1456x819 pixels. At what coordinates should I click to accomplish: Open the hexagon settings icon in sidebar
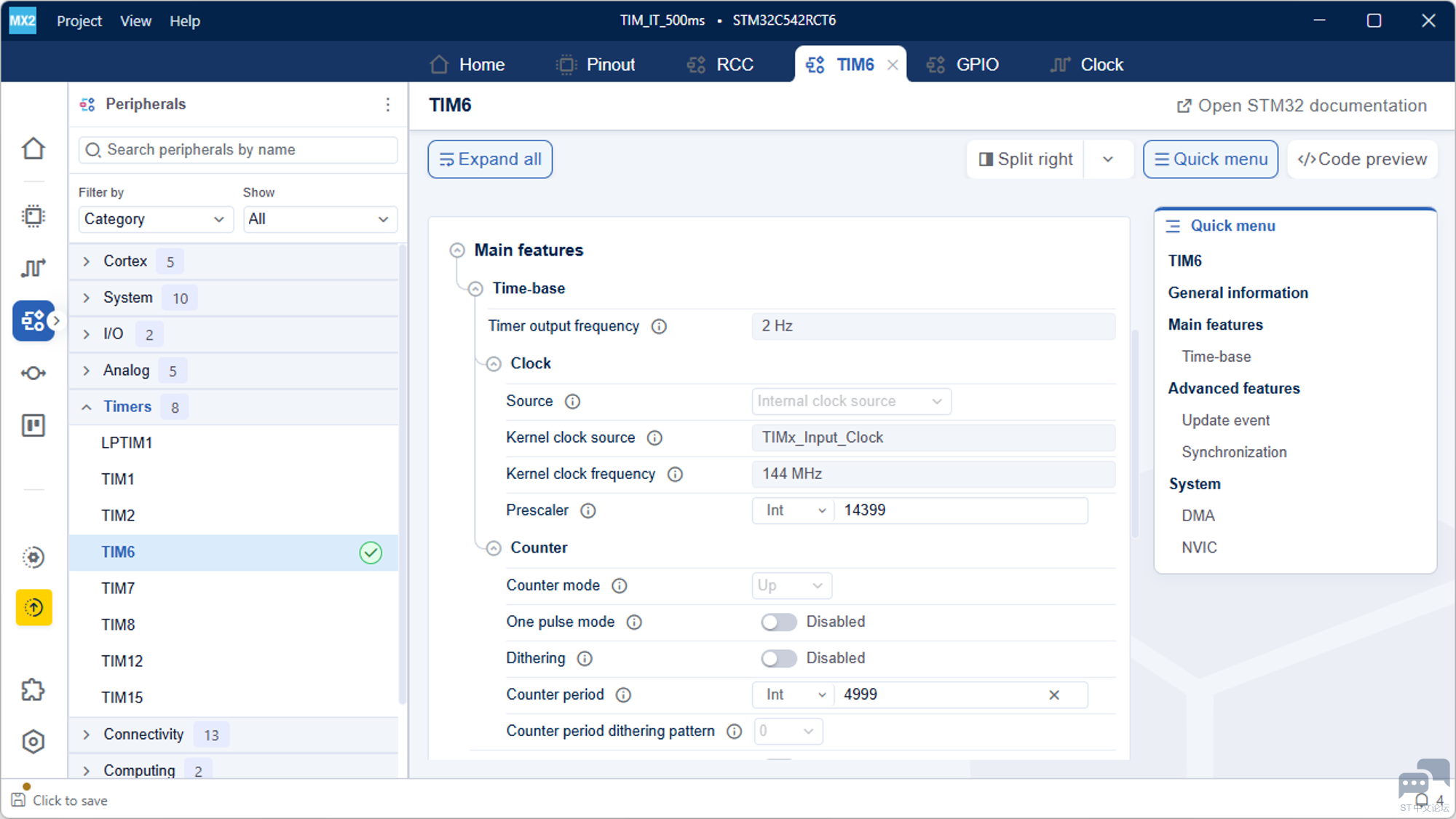click(33, 742)
